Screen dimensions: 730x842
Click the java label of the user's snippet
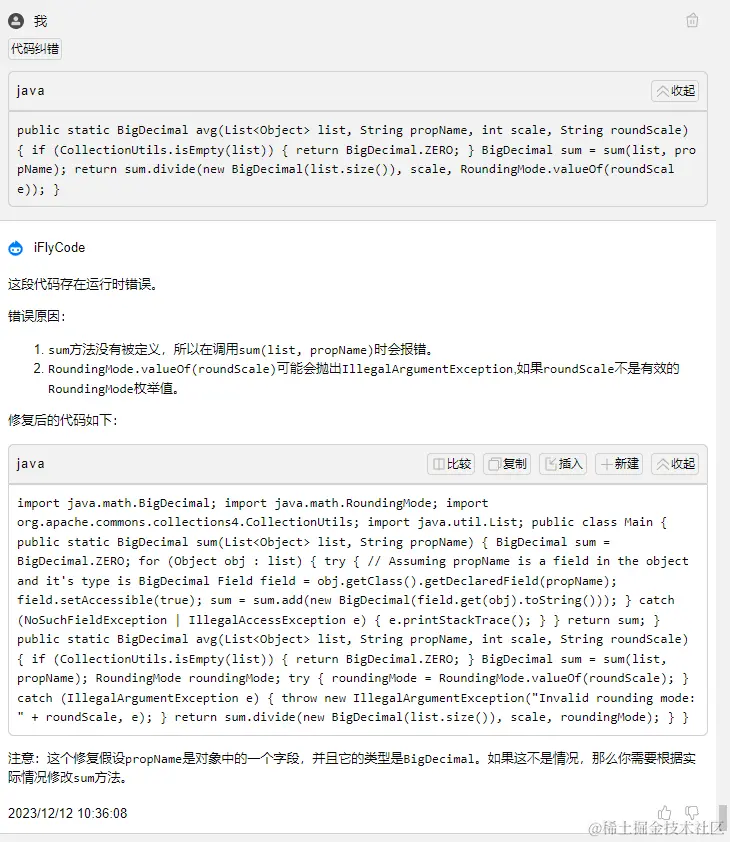pyautogui.click(x=31, y=91)
